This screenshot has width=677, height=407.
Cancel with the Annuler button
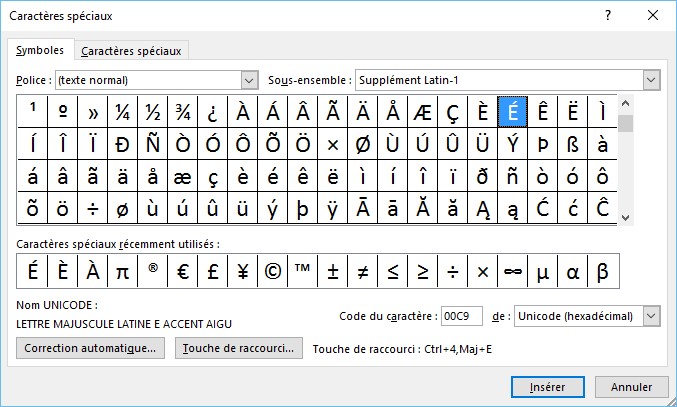click(631, 387)
